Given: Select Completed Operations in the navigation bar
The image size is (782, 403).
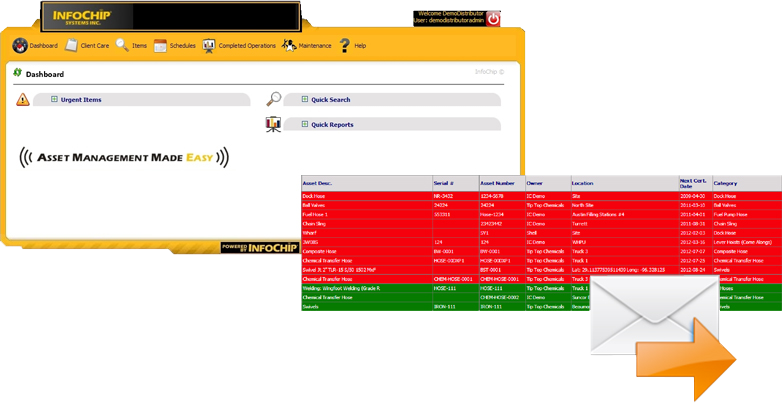Looking at the screenshot, I should pyautogui.click(x=239, y=45).
